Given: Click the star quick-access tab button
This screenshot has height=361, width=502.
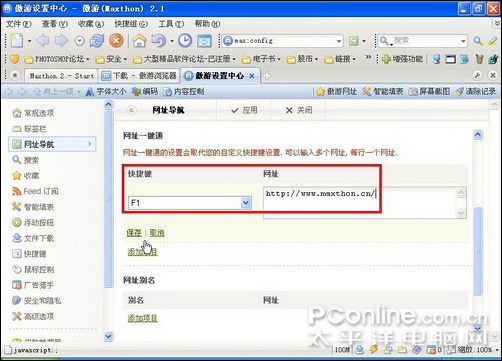Looking at the screenshot, I should 15,75.
